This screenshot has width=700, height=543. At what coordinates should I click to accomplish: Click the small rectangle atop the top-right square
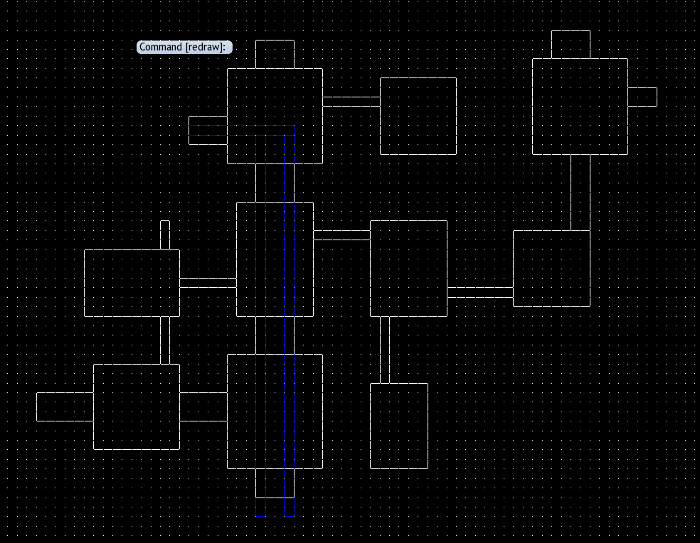570,44
